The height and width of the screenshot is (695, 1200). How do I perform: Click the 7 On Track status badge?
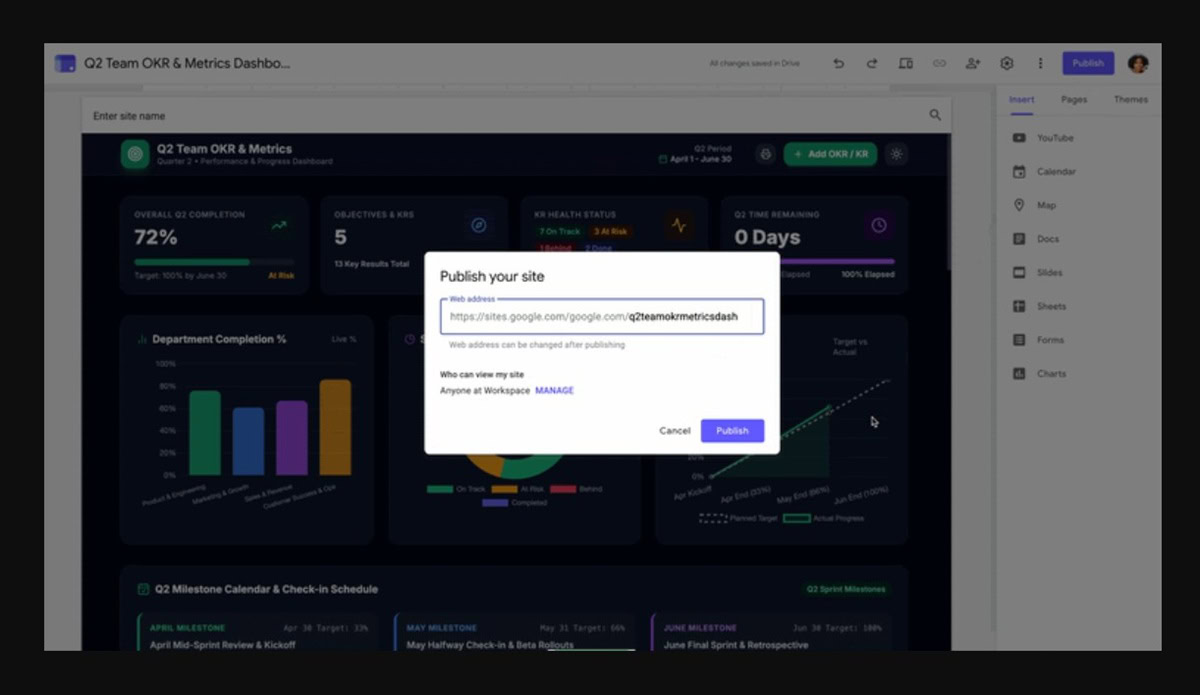(x=560, y=232)
